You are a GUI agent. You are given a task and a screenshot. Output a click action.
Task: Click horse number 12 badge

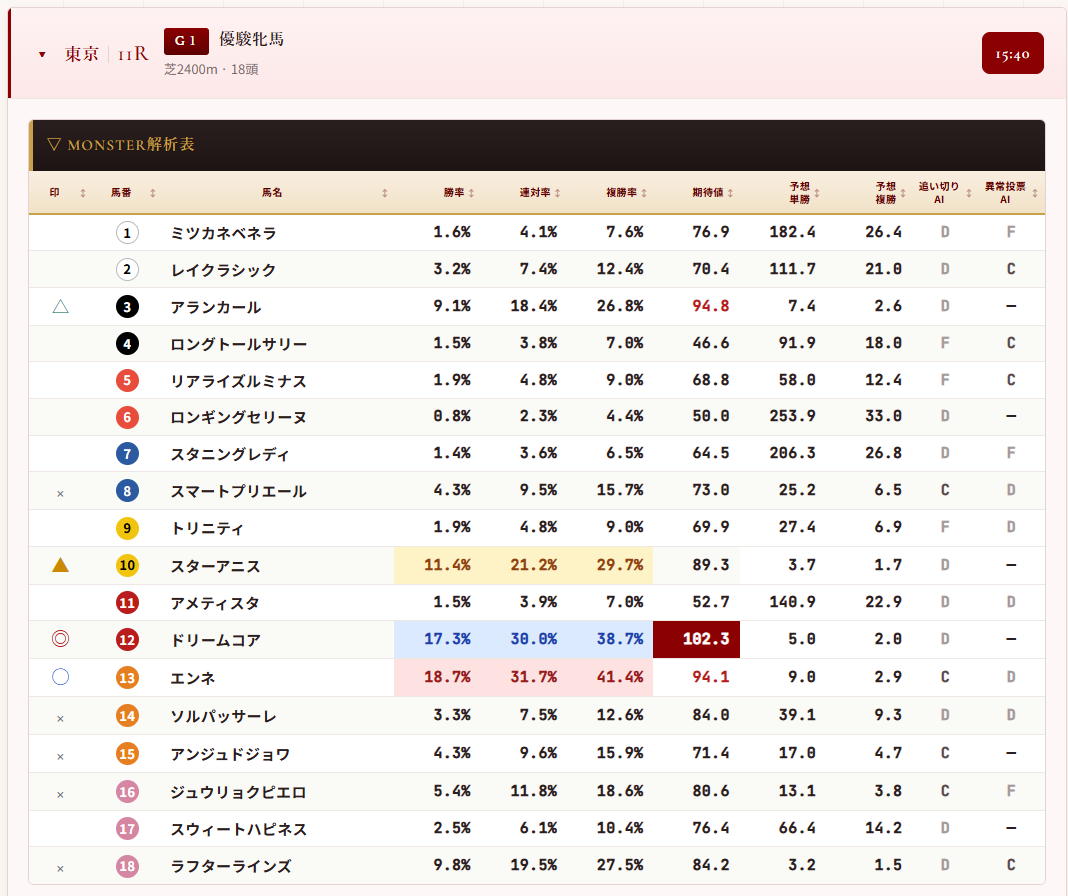coord(127,640)
